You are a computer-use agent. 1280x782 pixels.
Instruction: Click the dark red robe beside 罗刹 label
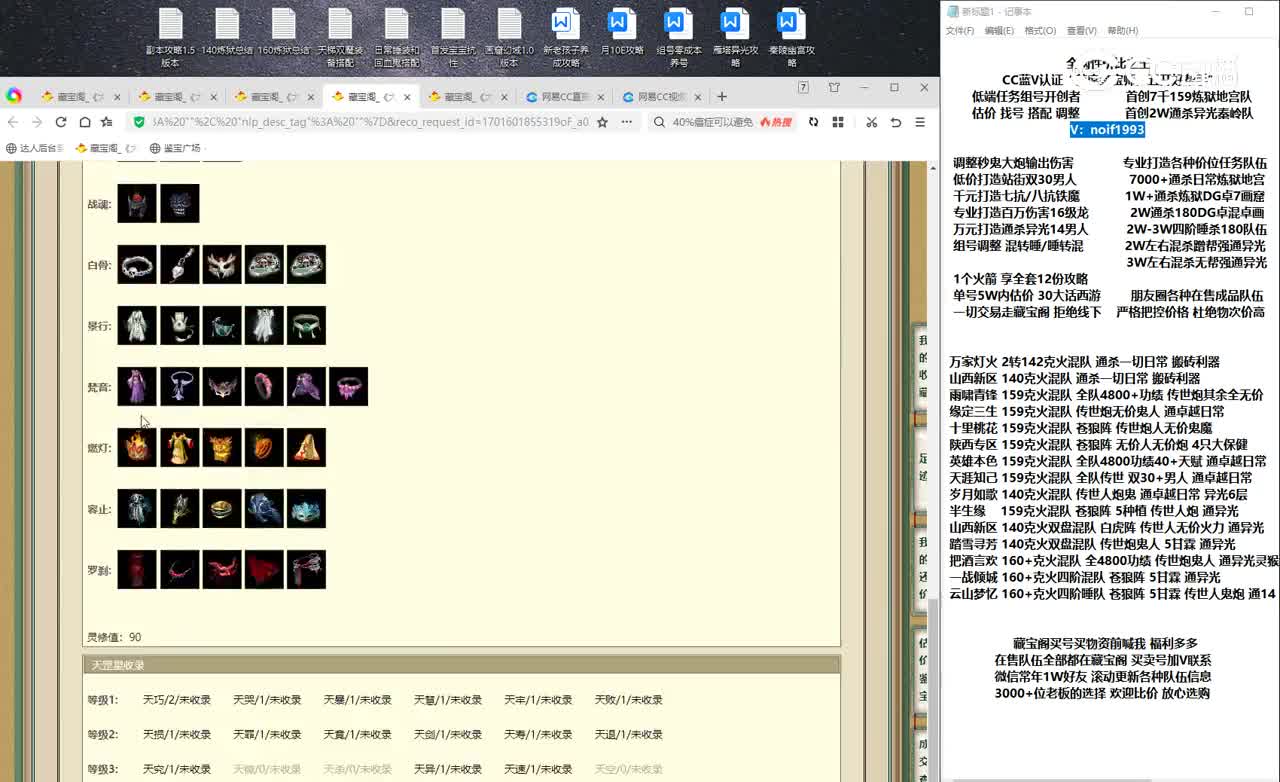tap(137, 570)
